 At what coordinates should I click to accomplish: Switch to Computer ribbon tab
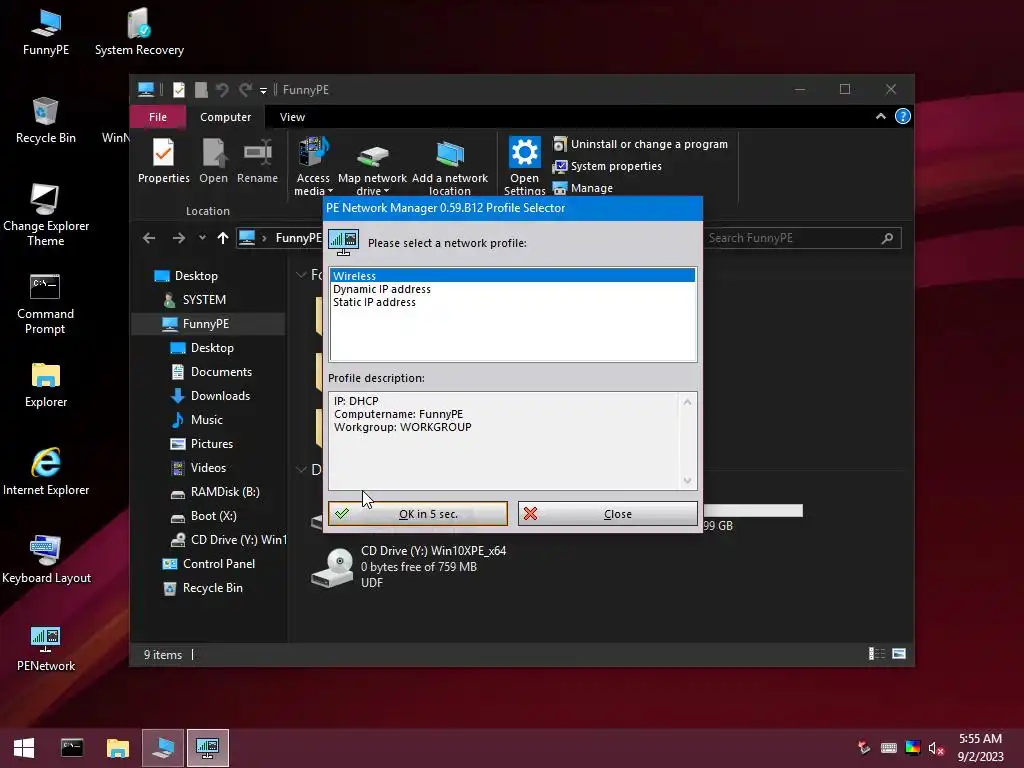(x=225, y=117)
